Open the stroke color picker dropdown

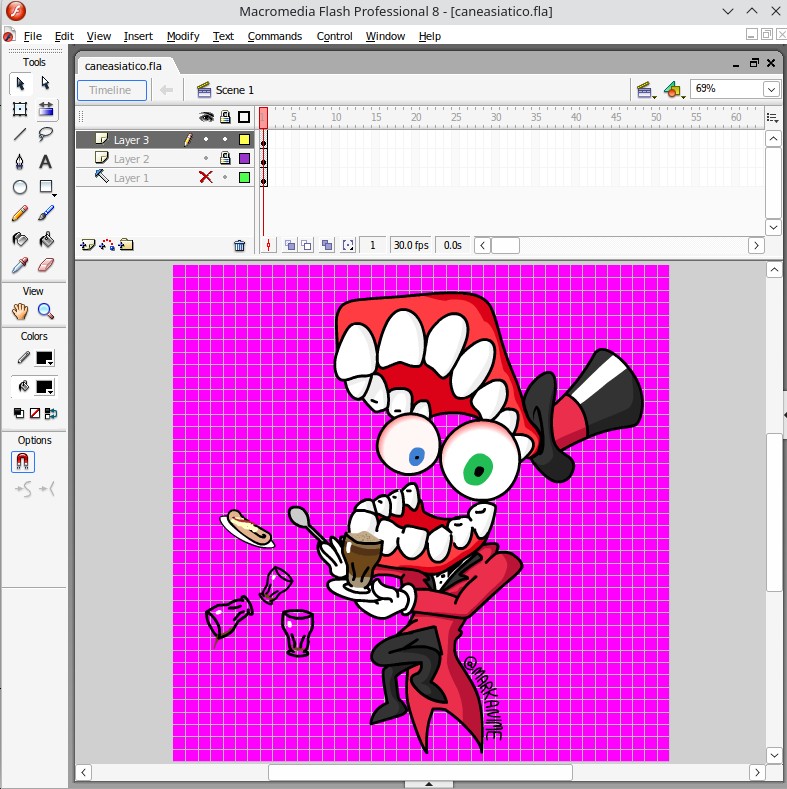[x=45, y=358]
